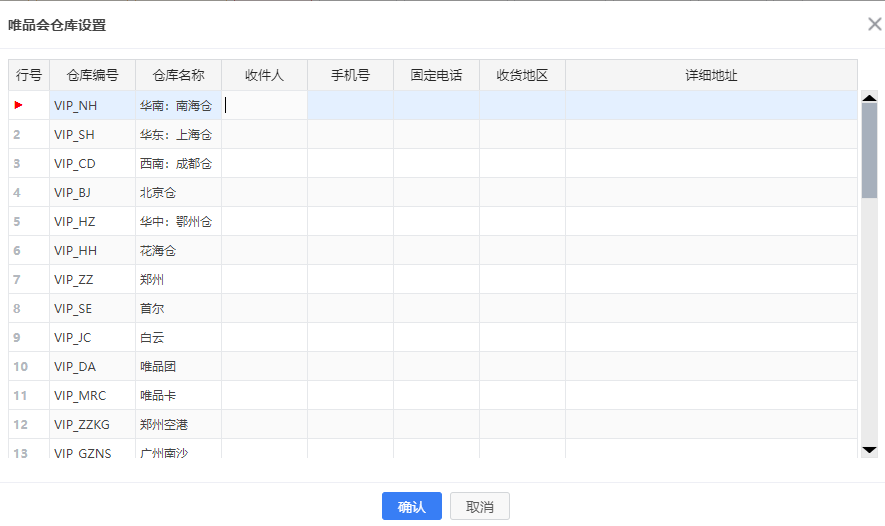Close the 唯品会仓库设置 dialog with X
This screenshot has height=526, width=885.
pos(874,24)
